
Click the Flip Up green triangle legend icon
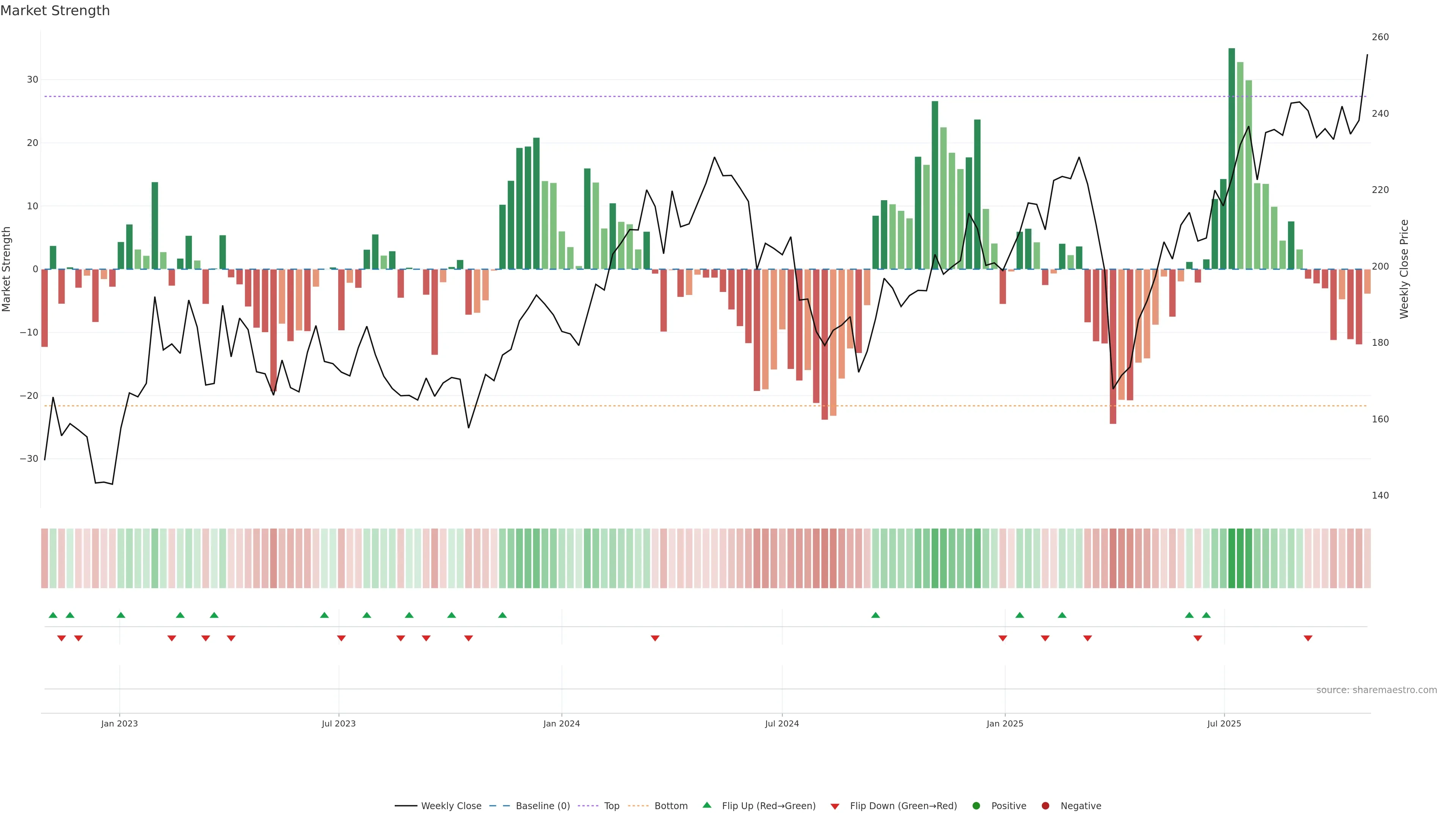coord(706,805)
